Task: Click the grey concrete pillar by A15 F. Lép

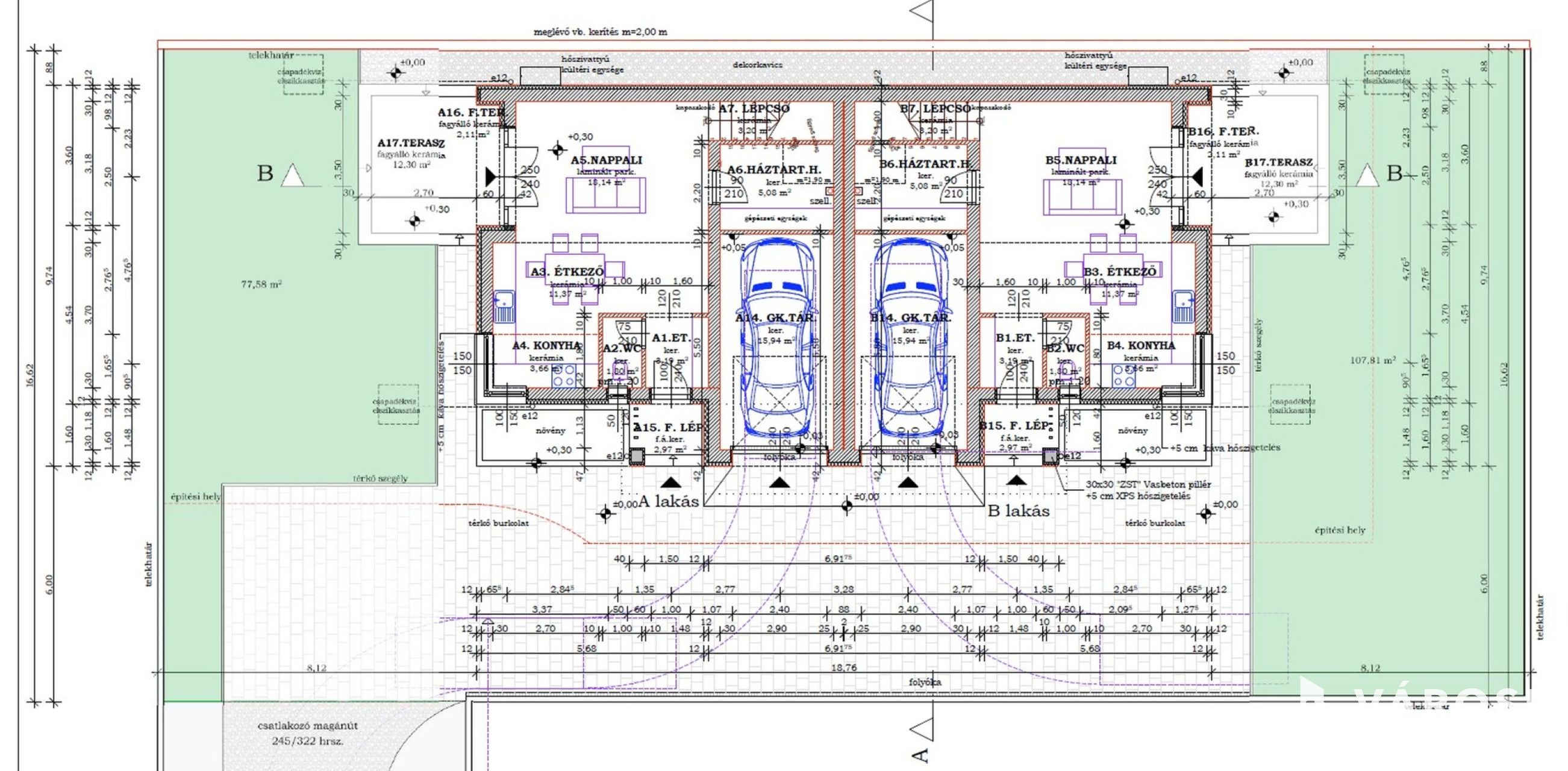Action: click(637, 456)
